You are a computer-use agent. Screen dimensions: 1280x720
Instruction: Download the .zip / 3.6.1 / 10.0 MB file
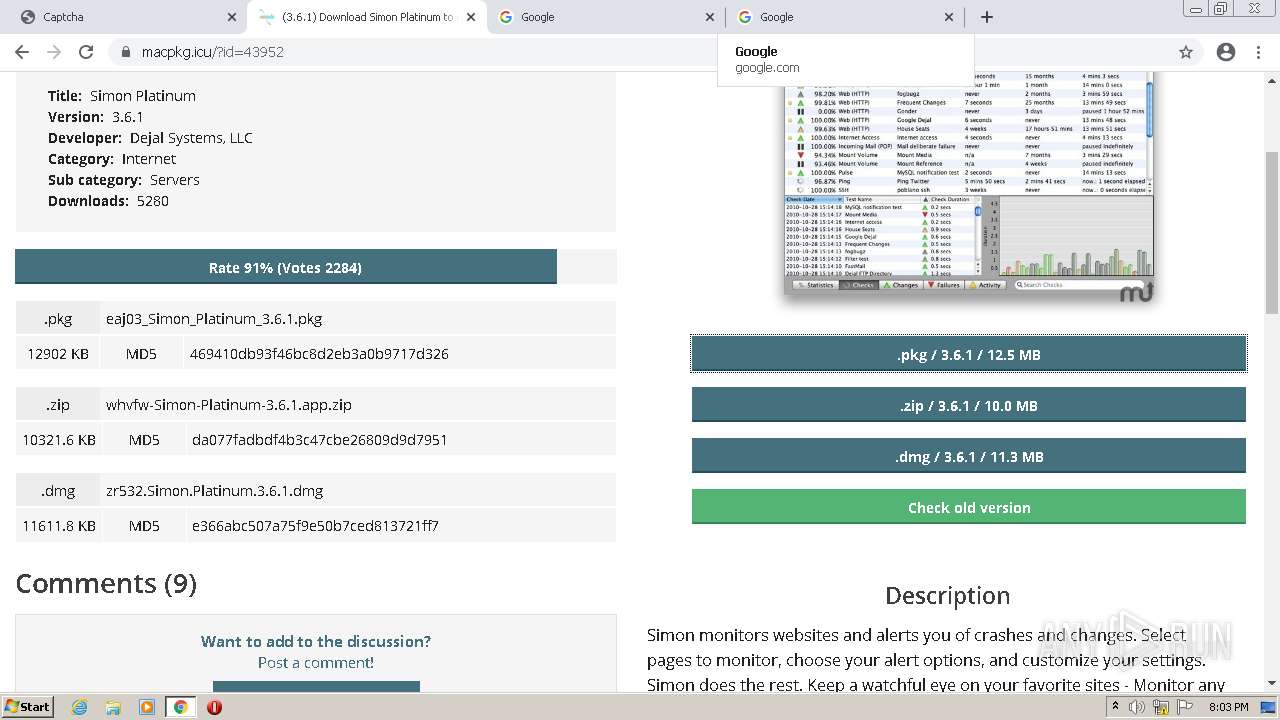[x=968, y=405]
